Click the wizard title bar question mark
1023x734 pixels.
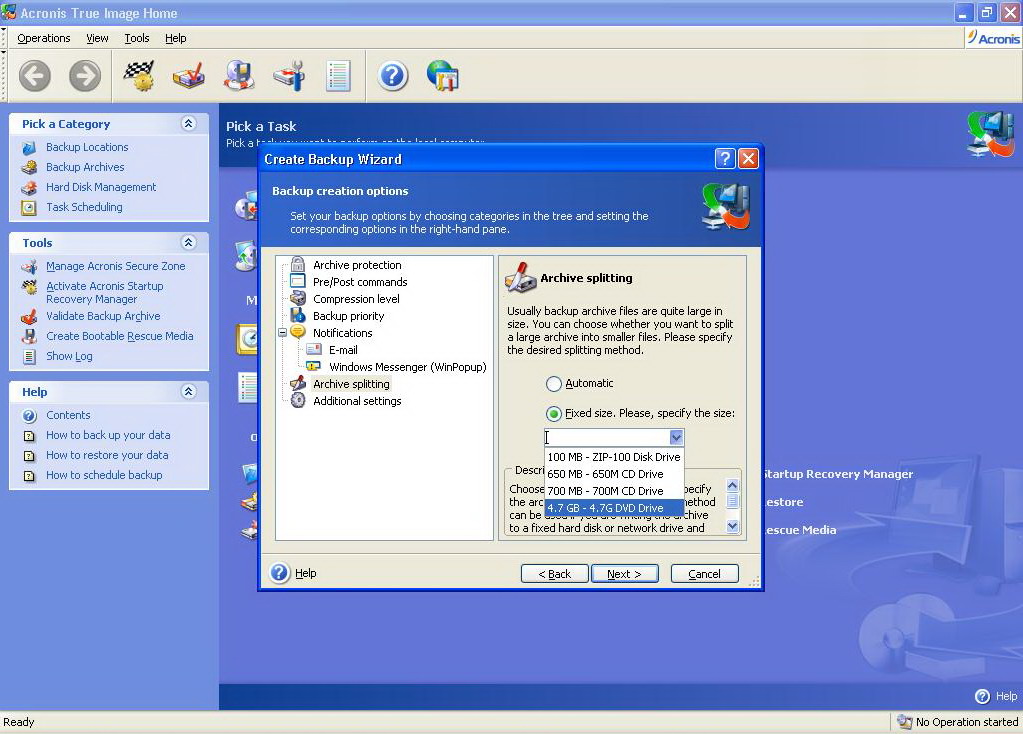point(725,159)
